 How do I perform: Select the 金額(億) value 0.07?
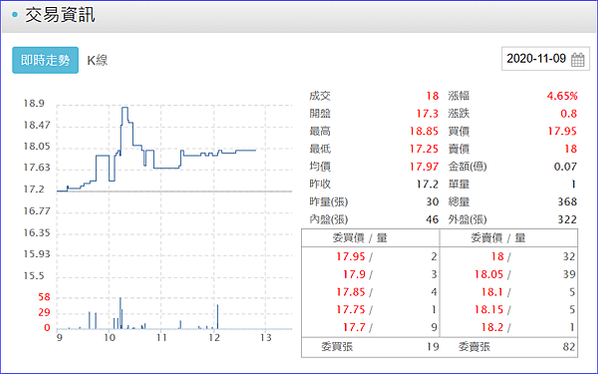tap(565, 167)
